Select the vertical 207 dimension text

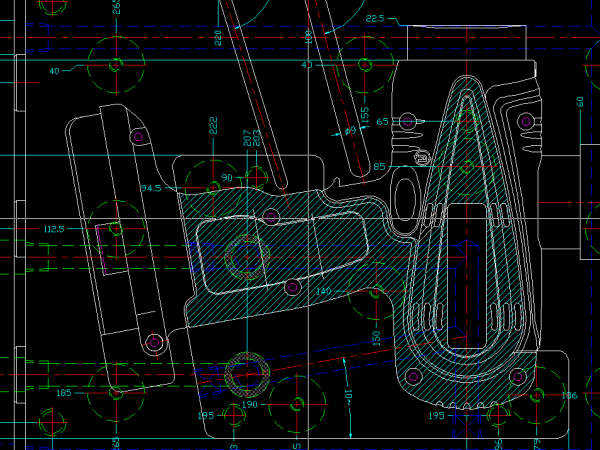click(x=247, y=138)
